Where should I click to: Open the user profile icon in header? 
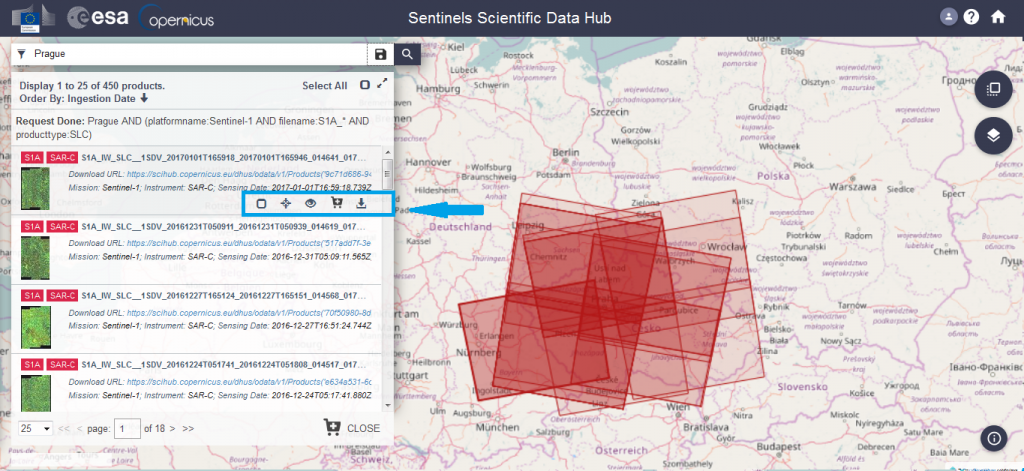point(948,17)
